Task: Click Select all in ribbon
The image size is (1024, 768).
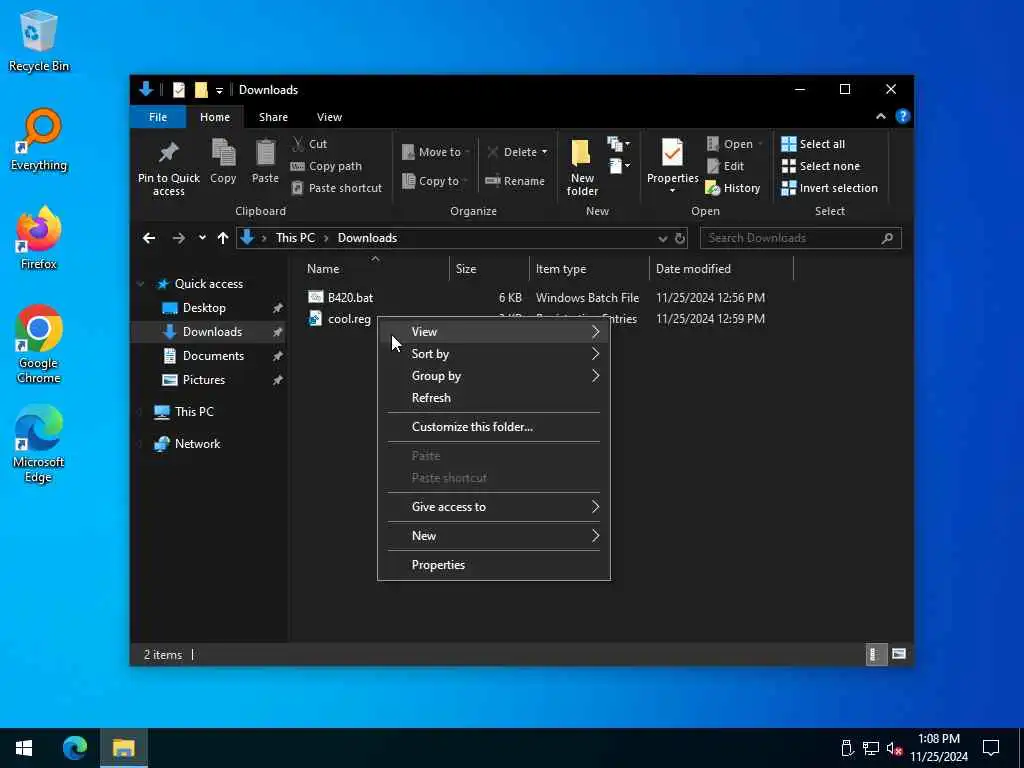Action: (813, 144)
